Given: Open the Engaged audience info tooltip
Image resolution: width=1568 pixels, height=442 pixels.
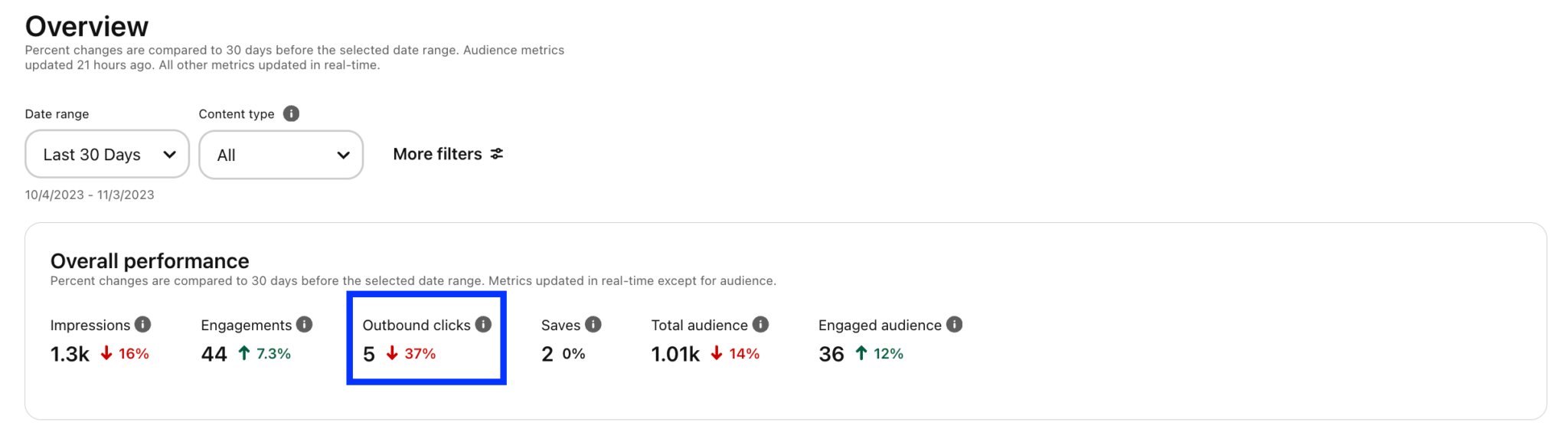Looking at the screenshot, I should tap(954, 324).
